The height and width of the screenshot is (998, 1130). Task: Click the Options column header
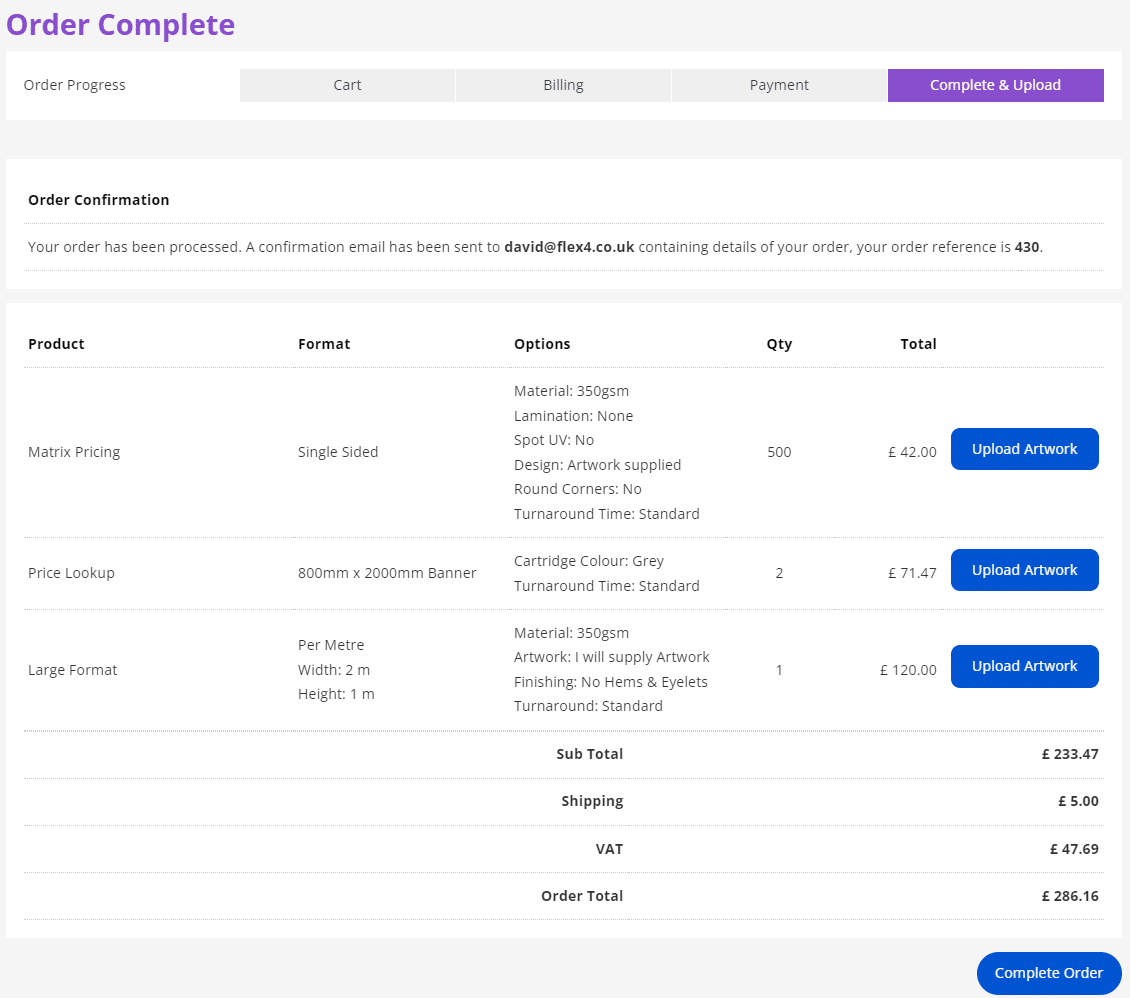pos(542,344)
